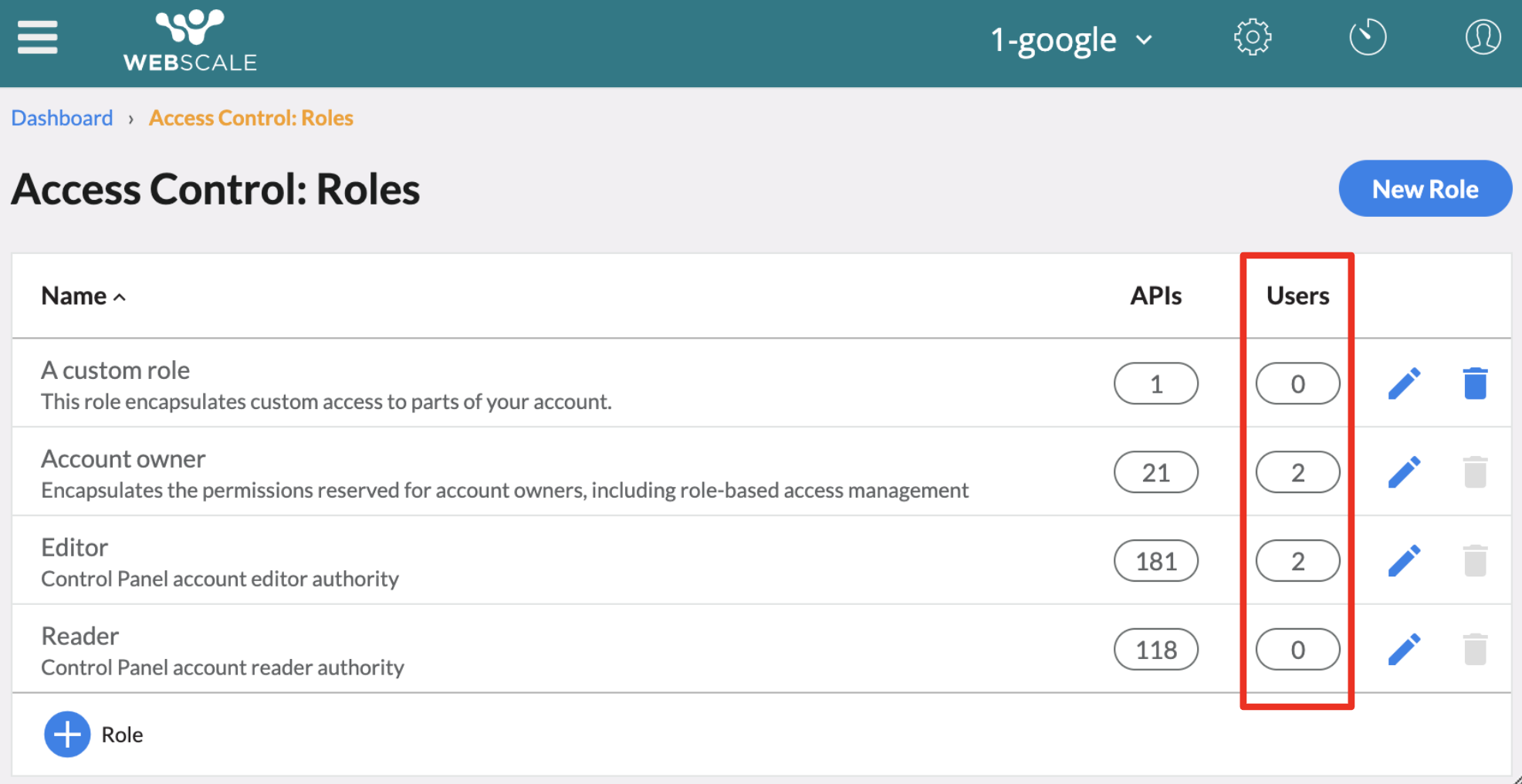Click the Reader role name

(x=79, y=636)
